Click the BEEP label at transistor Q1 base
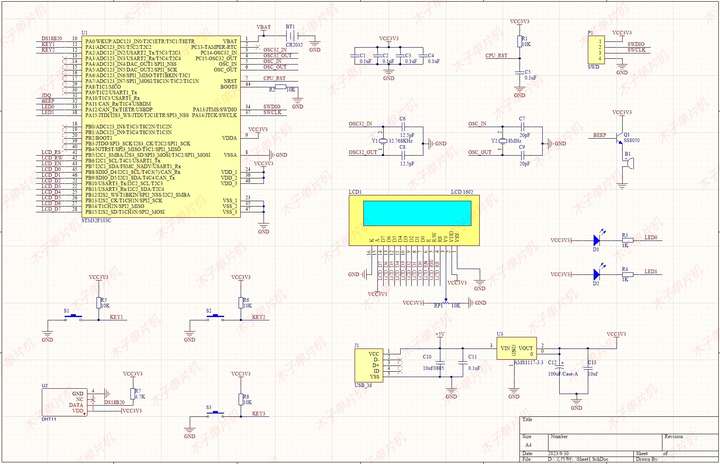The width and height of the screenshot is (720, 464). 599,136
